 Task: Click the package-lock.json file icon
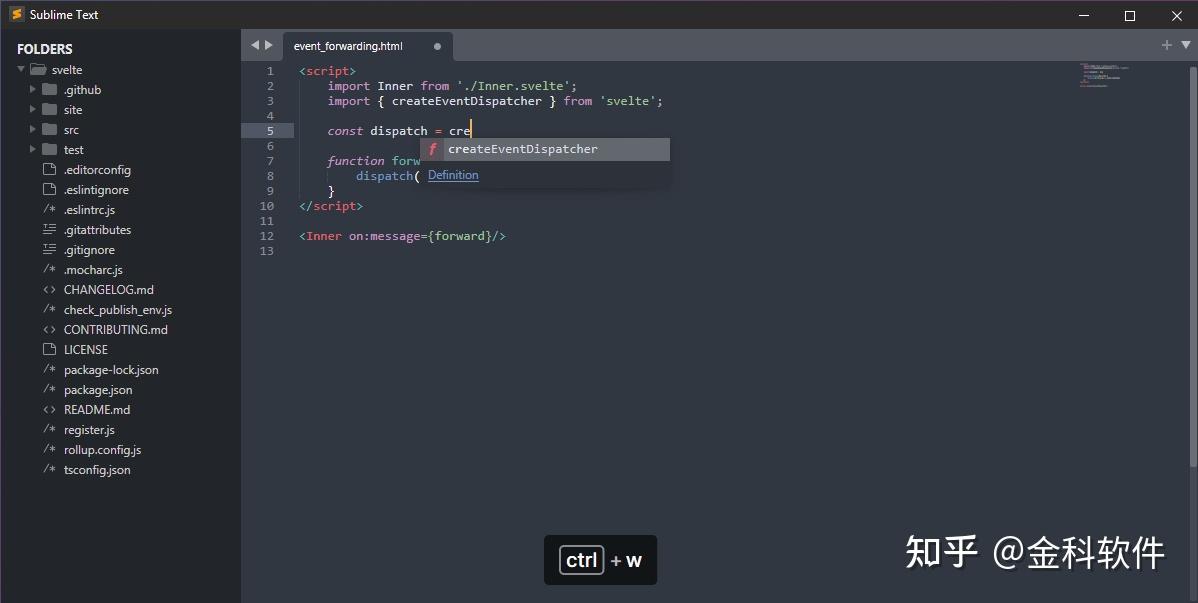[x=50, y=369]
